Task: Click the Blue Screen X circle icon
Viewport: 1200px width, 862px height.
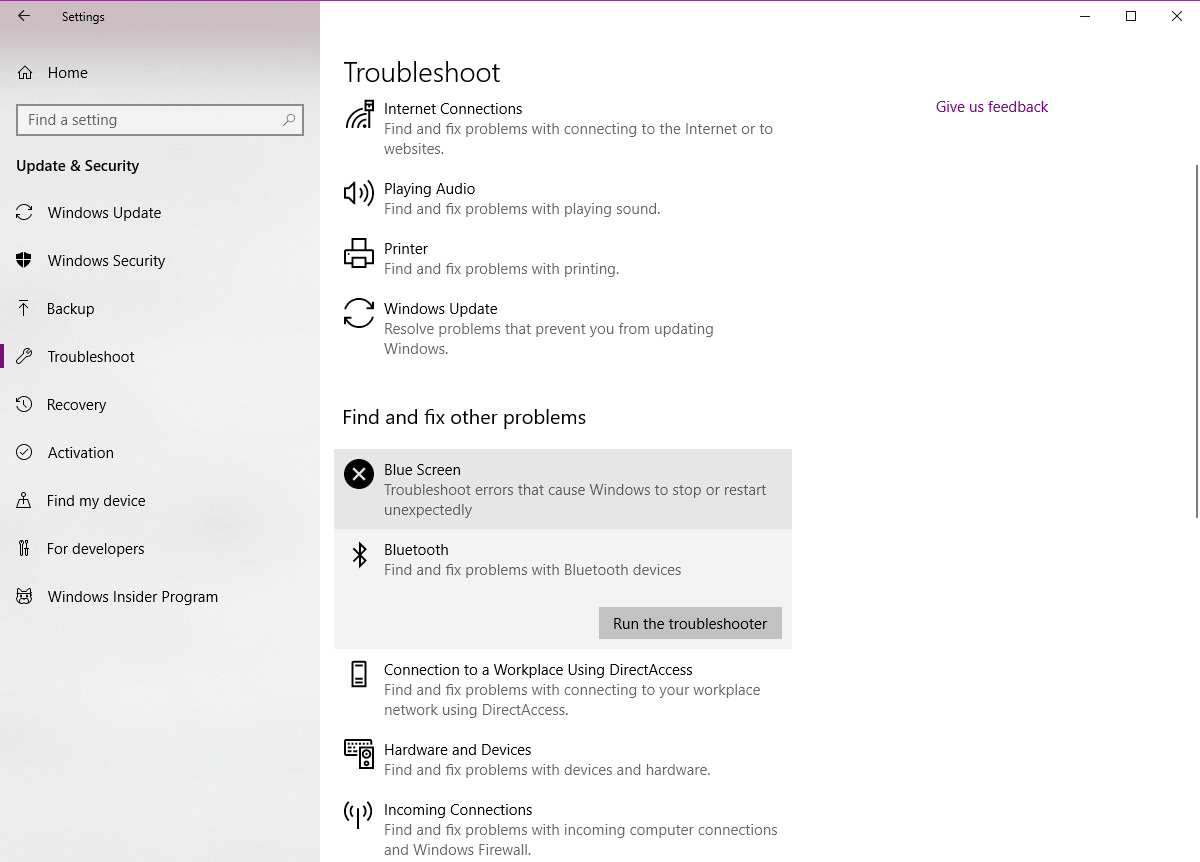Action: [359, 474]
